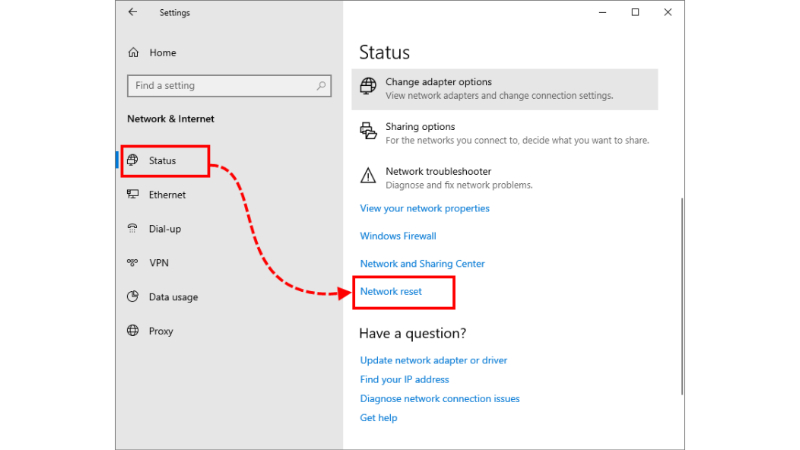Click the 'View network adapters' description text
800x450 pixels.
click(x=499, y=95)
